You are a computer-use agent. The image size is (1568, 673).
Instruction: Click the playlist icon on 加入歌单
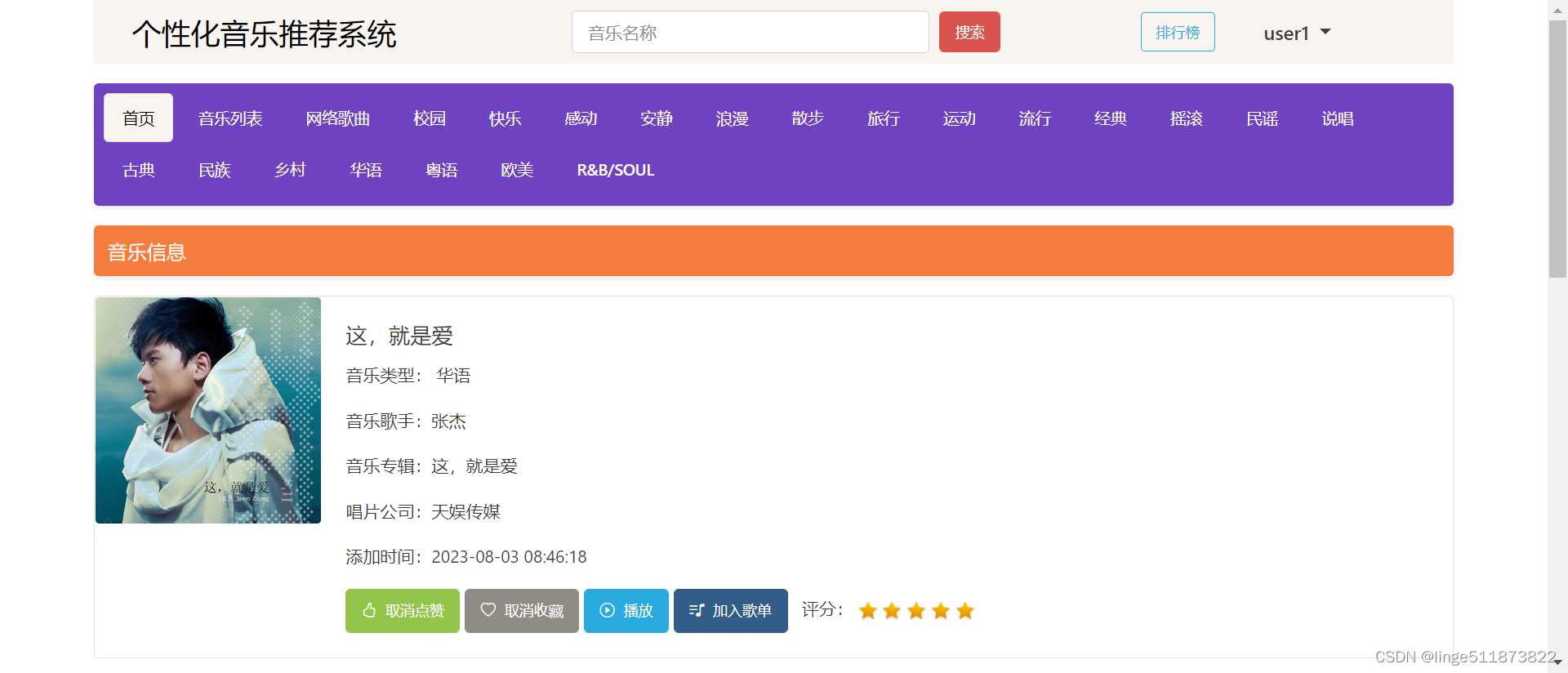point(697,610)
